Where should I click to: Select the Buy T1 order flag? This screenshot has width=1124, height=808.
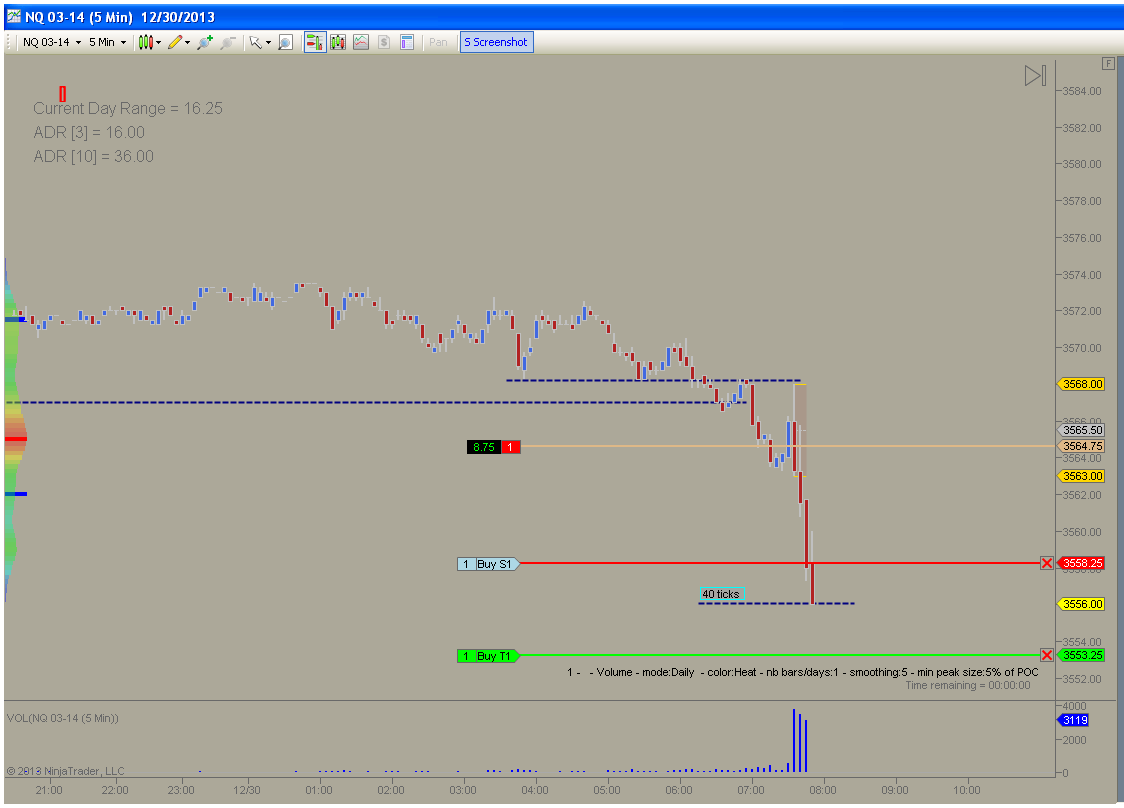[488, 656]
